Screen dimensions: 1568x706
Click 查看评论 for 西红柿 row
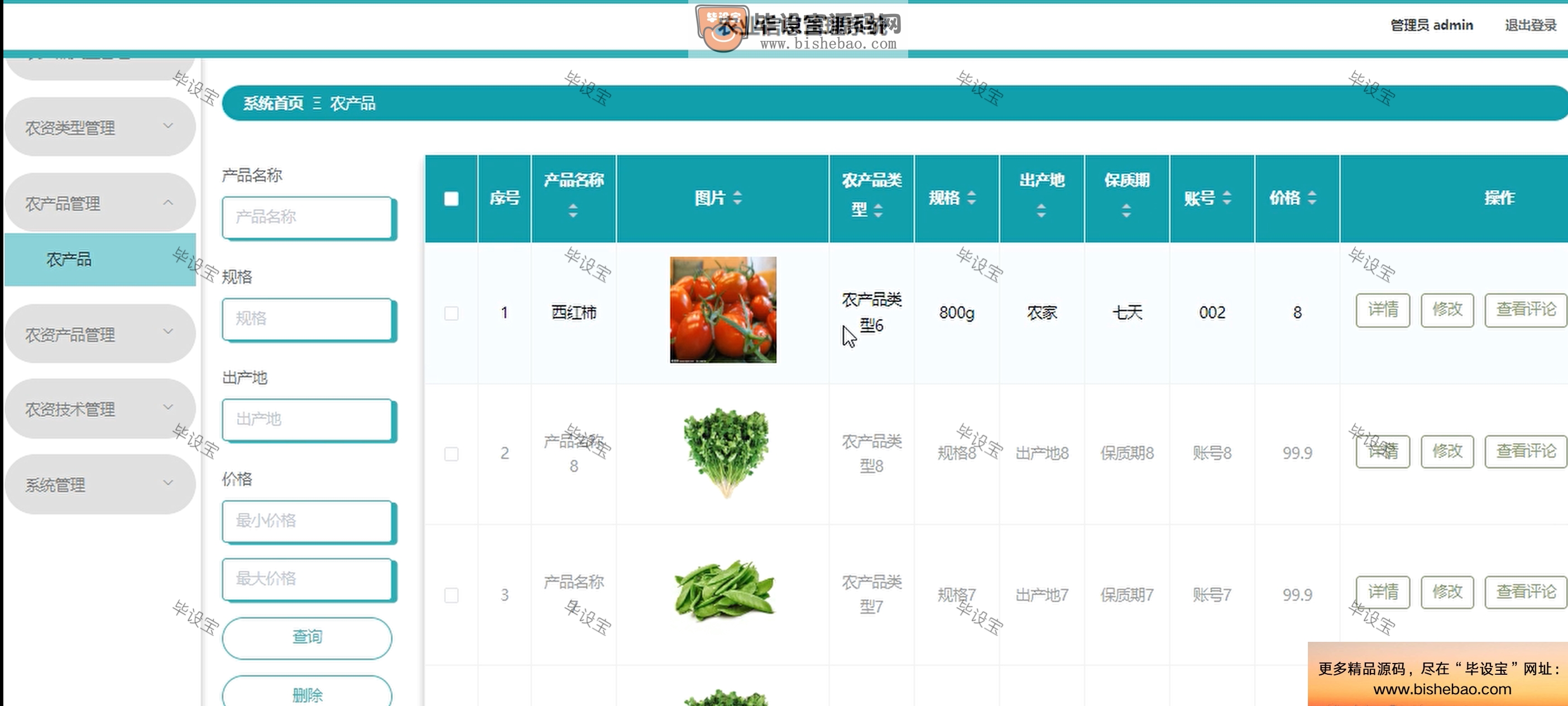(1526, 310)
